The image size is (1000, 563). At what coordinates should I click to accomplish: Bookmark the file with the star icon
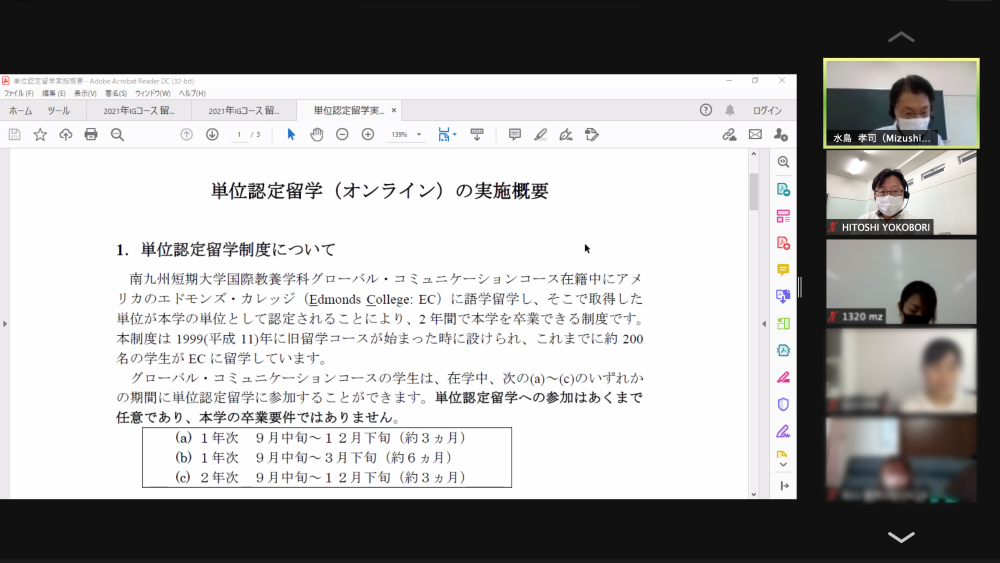coord(40,134)
